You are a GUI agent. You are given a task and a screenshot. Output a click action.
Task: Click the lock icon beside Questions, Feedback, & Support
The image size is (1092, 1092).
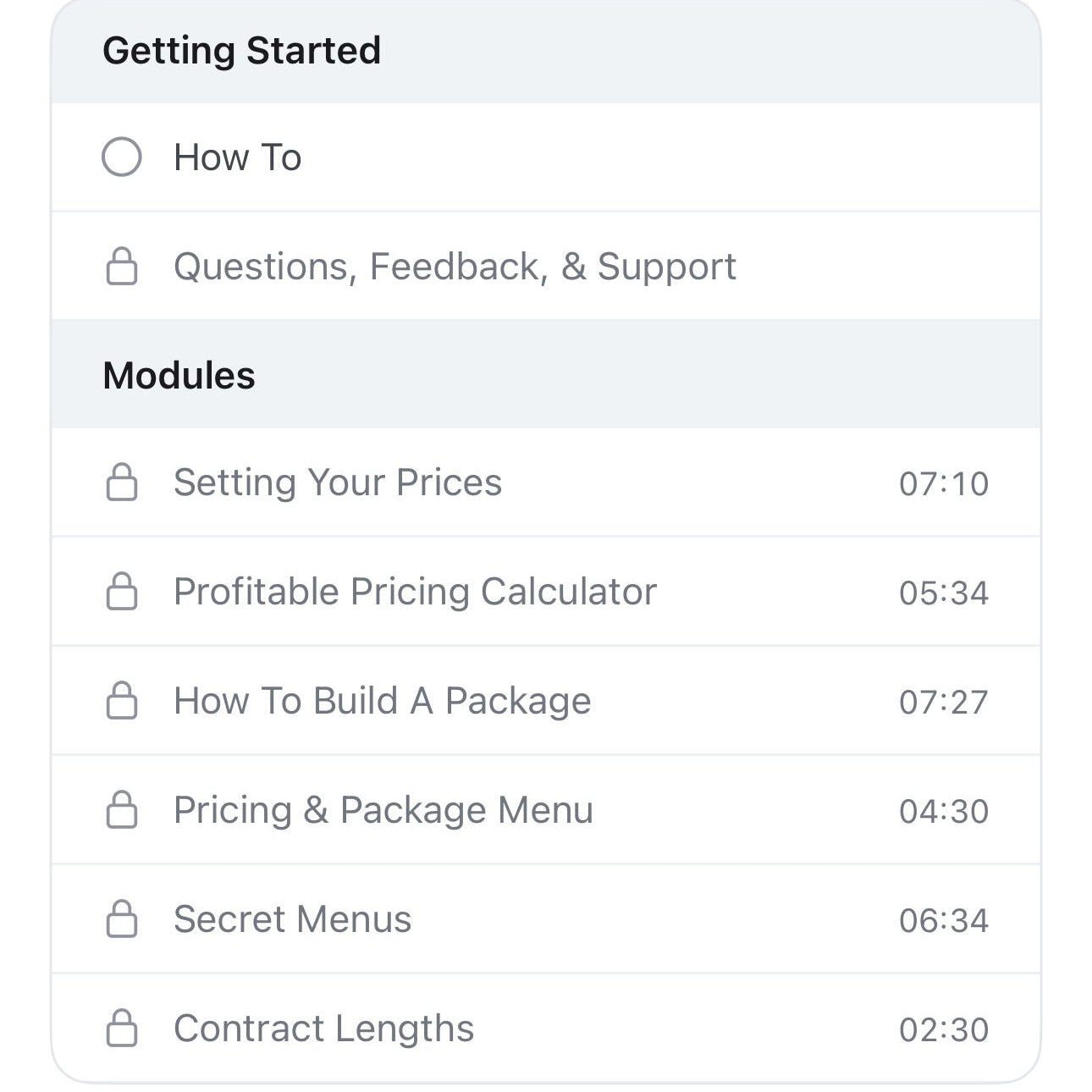[x=121, y=265]
